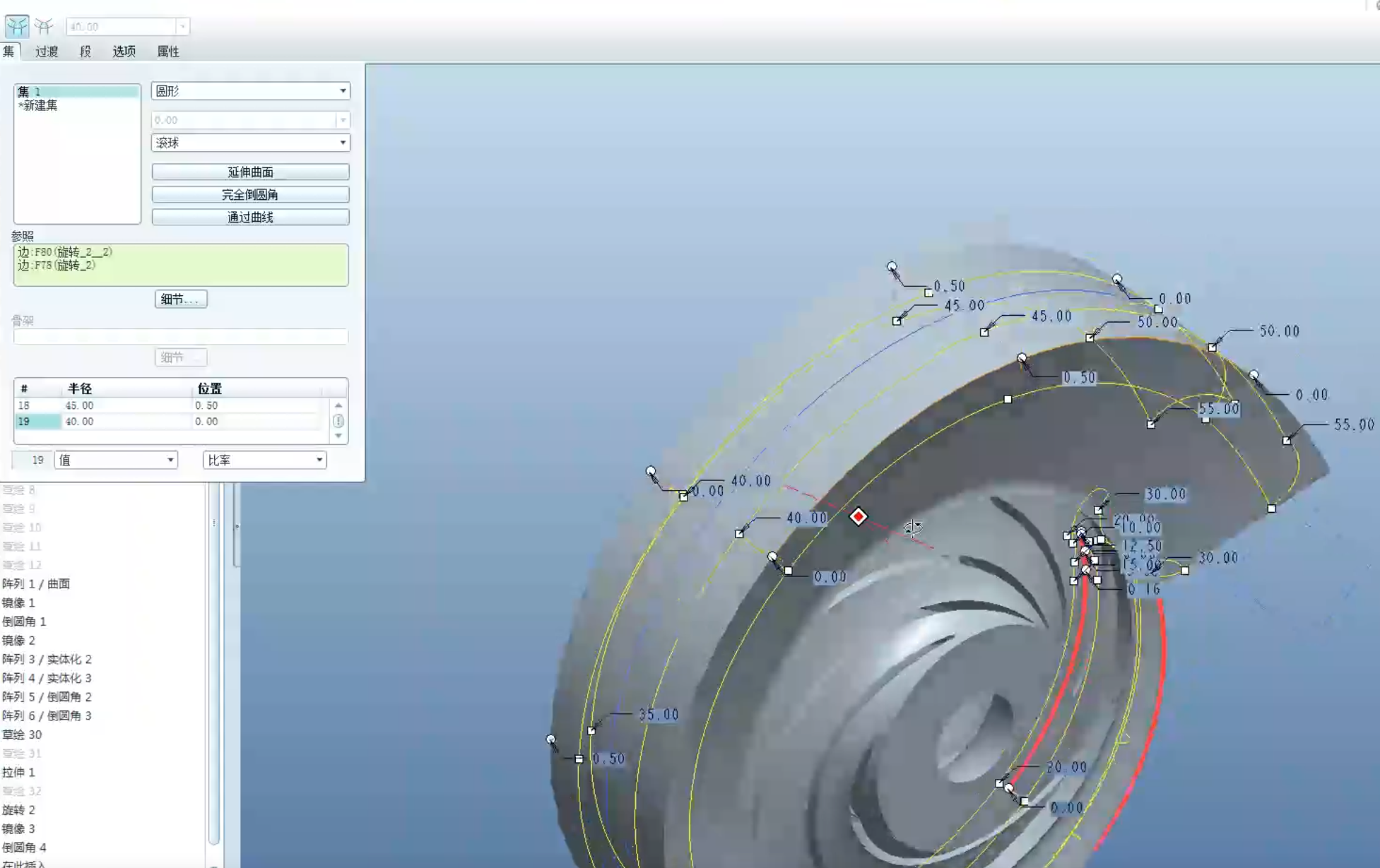The height and width of the screenshot is (868, 1380).
Task: Click radius table scroll down arrow
Action: tap(338, 436)
